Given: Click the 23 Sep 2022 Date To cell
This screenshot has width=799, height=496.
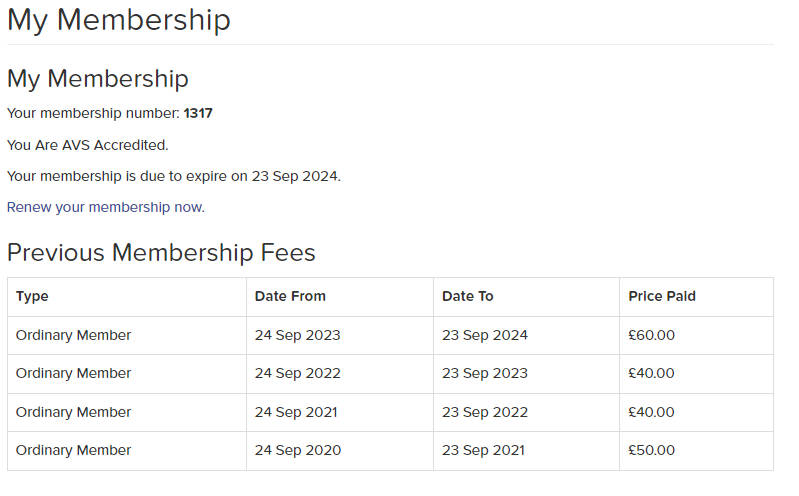Looking at the screenshot, I should coord(485,412).
